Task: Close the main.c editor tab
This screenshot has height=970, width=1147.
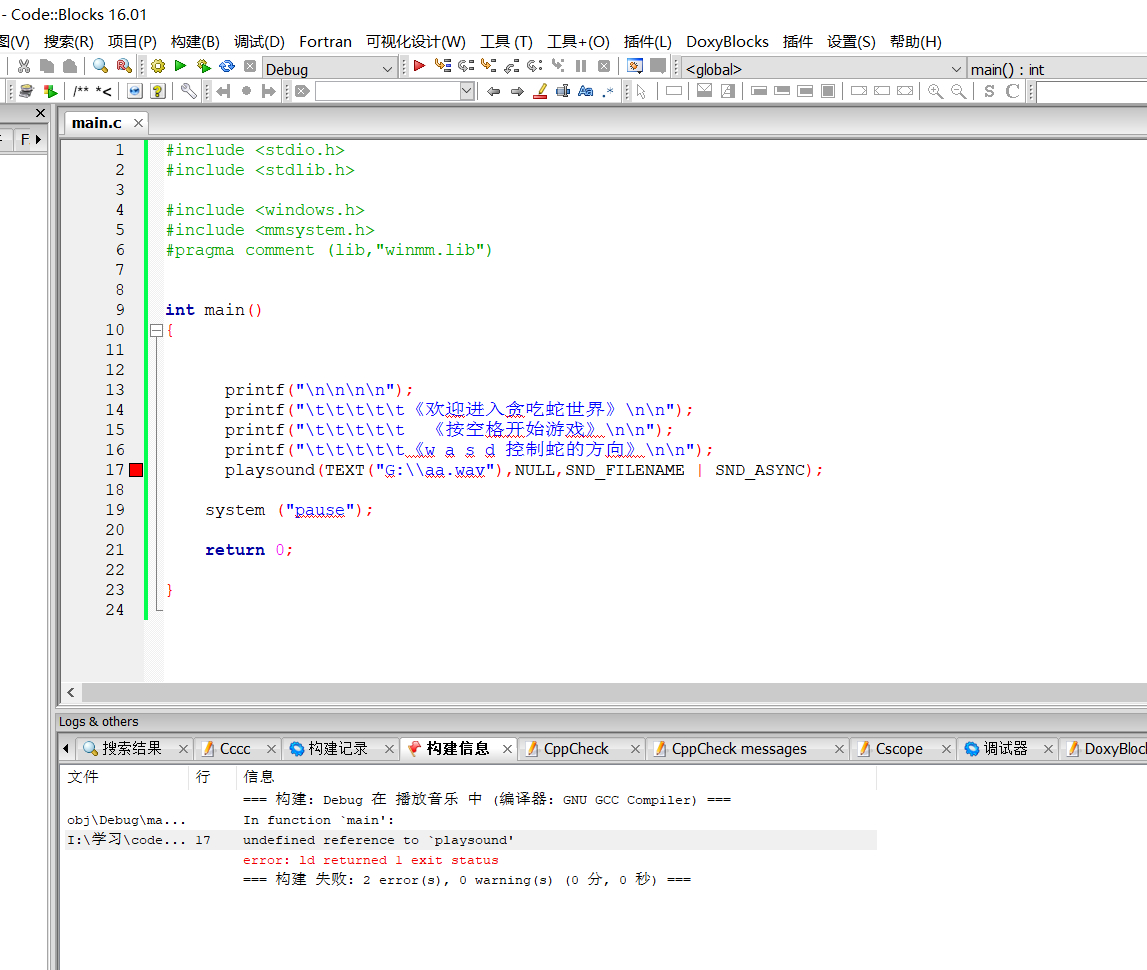Action: (x=138, y=123)
